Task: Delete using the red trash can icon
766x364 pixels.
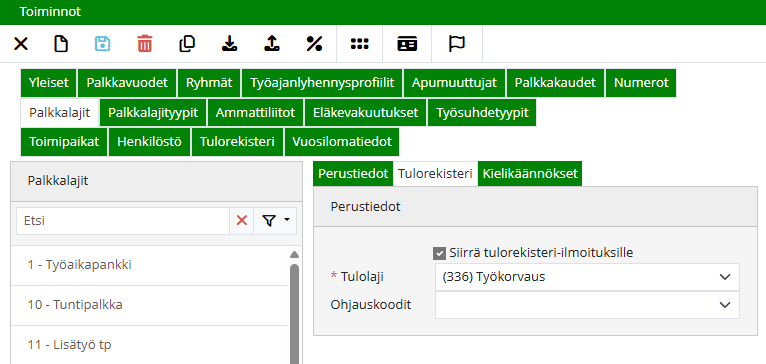Action: (x=145, y=44)
